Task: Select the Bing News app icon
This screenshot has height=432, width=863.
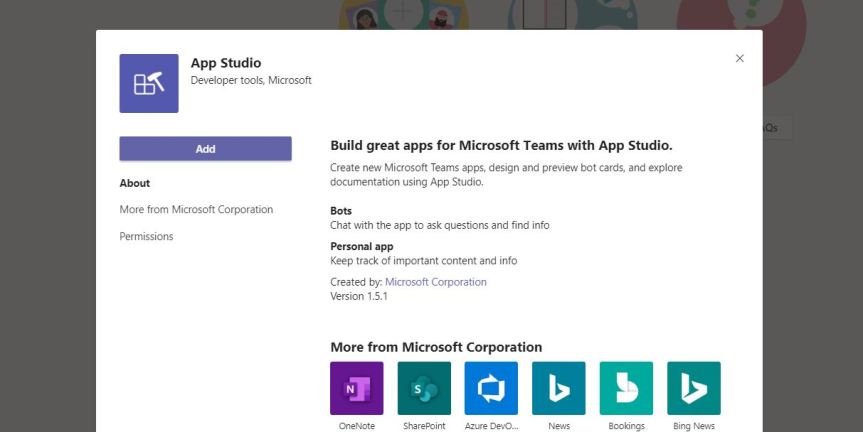Action: coord(693,388)
